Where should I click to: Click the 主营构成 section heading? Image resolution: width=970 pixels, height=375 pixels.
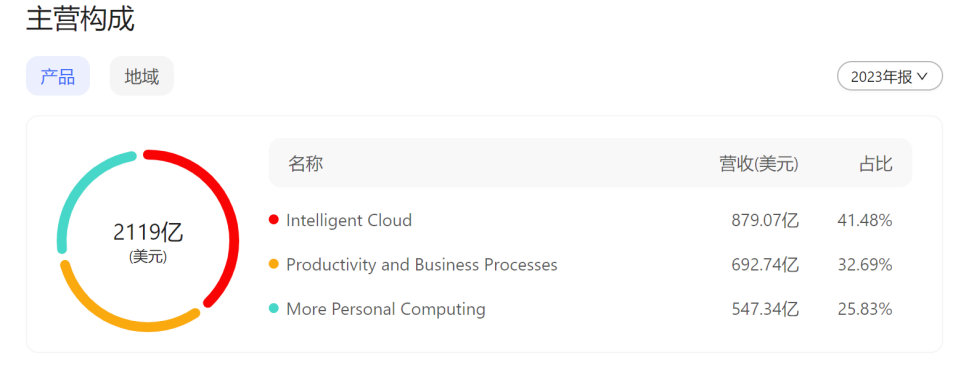coord(80,18)
